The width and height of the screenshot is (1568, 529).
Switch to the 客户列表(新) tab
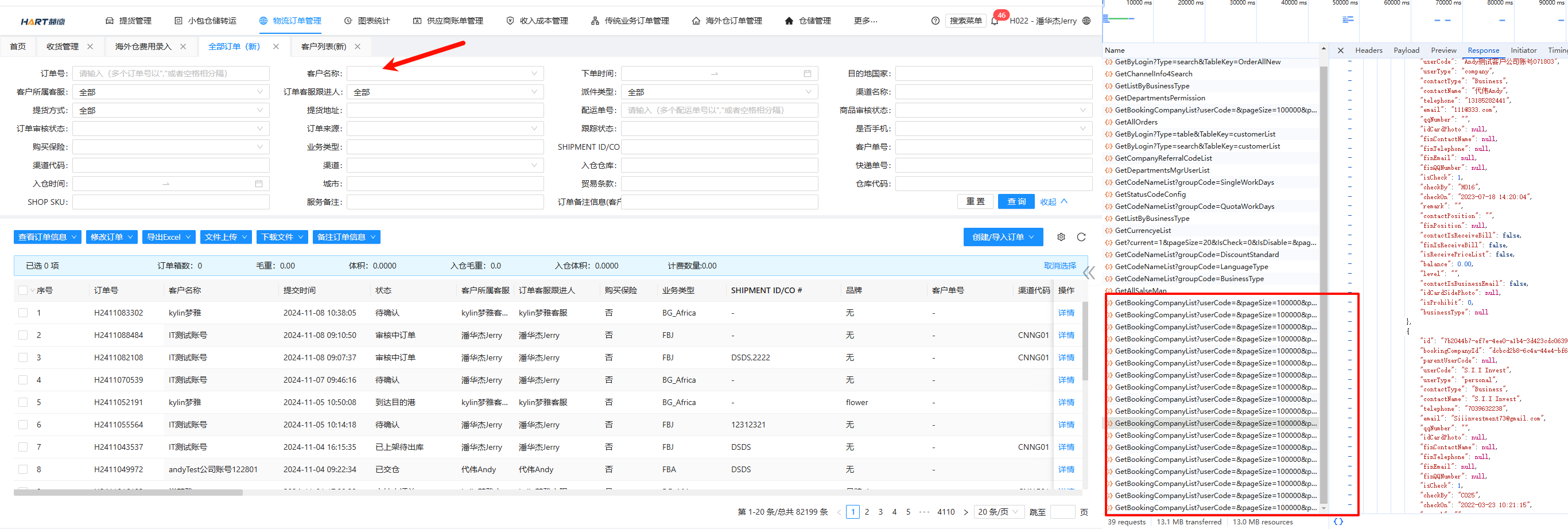(323, 46)
